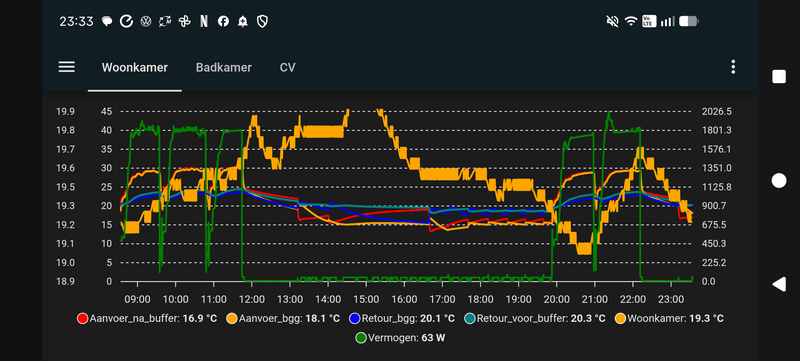Toggle the Aanvoer_bgg series in legend
The image size is (800, 361).
[283, 319]
